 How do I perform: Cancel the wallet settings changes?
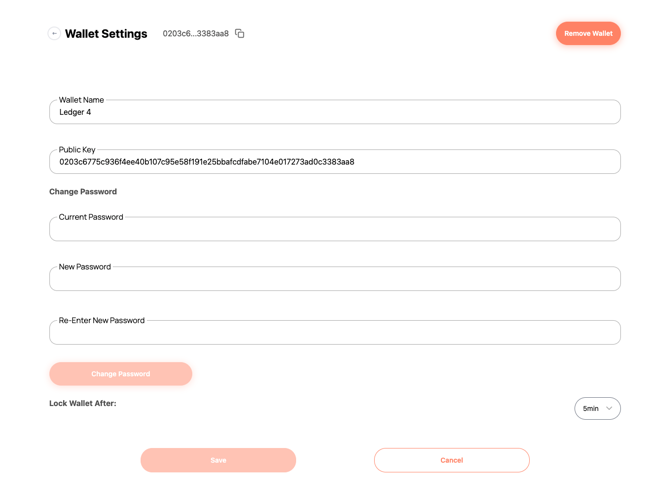451,460
